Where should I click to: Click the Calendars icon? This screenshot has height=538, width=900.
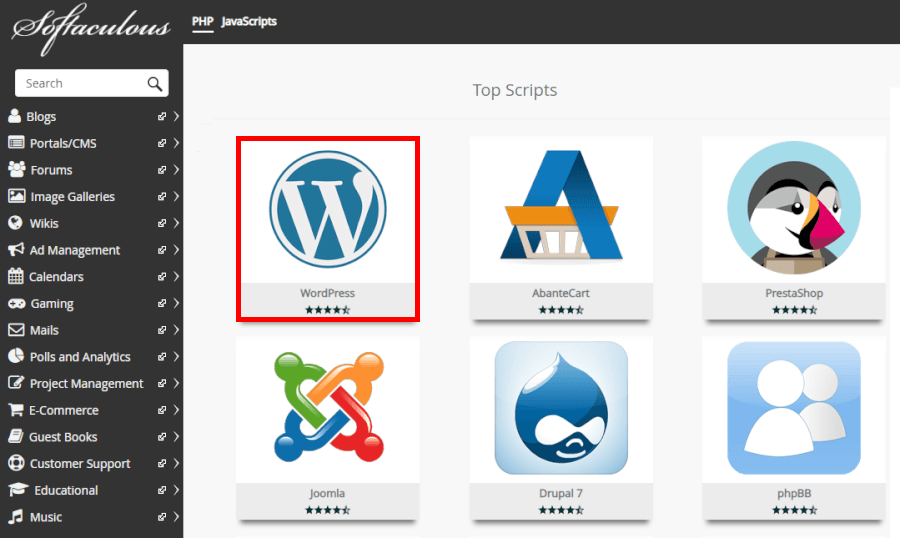pos(15,276)
